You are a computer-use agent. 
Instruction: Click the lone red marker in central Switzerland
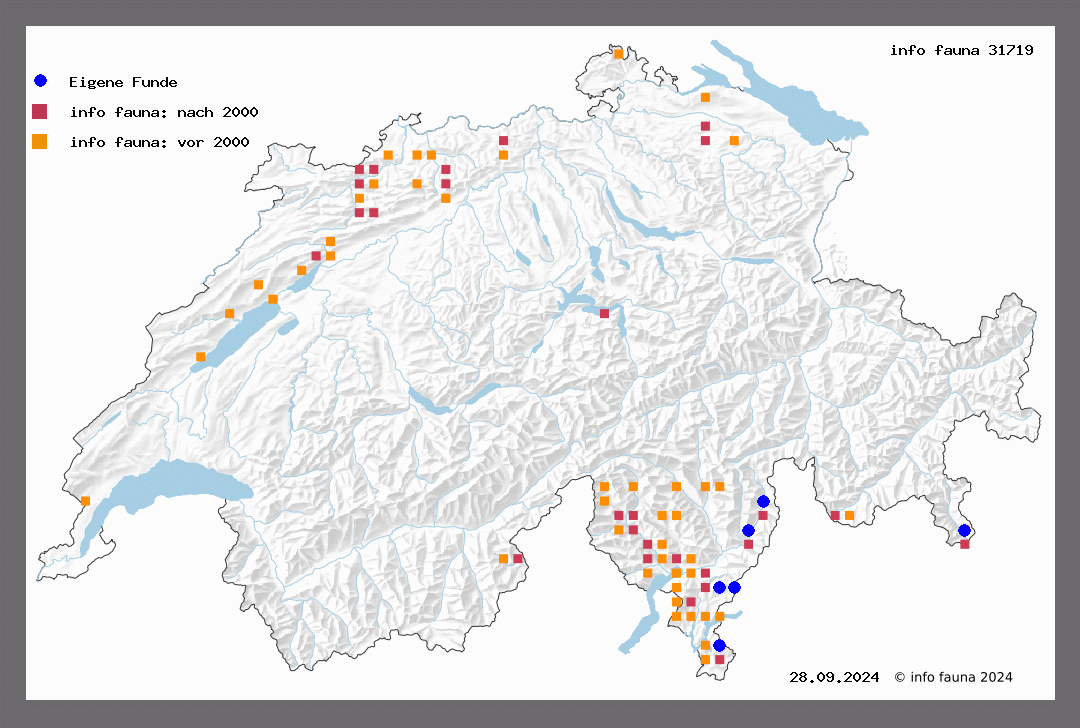[604, 314]
